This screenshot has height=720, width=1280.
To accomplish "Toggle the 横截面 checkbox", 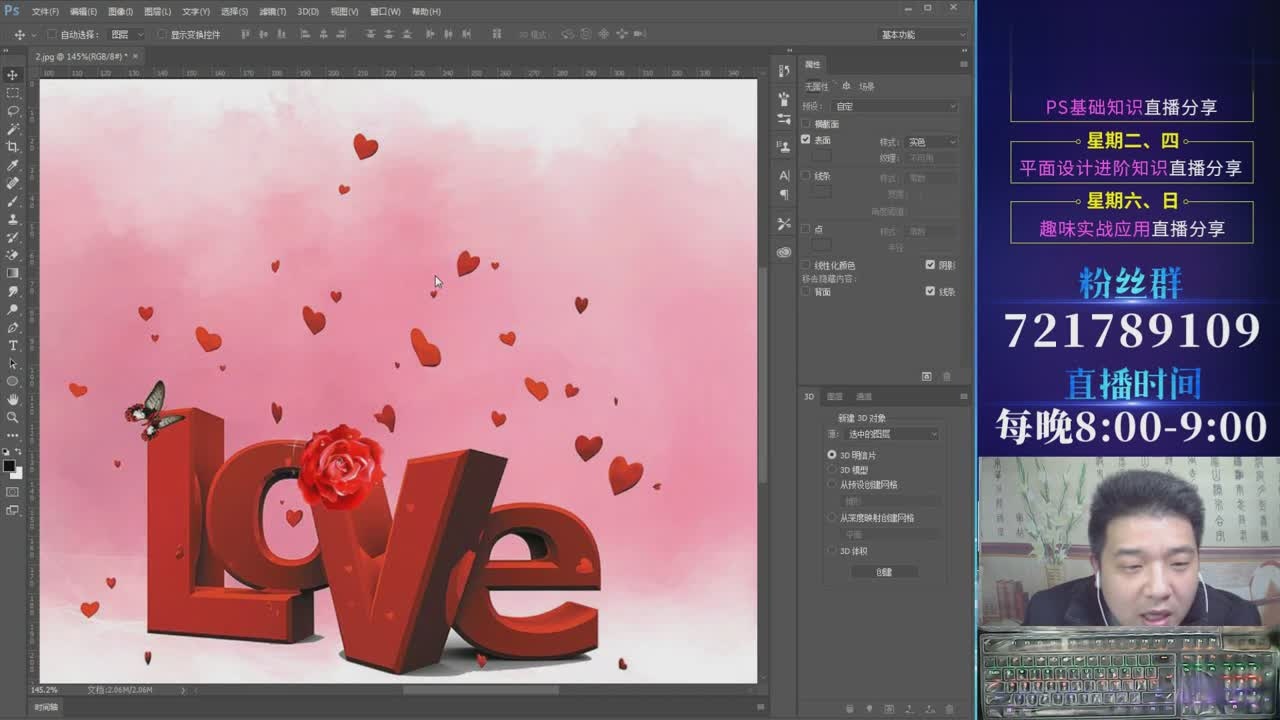I will tap(806, 124).
